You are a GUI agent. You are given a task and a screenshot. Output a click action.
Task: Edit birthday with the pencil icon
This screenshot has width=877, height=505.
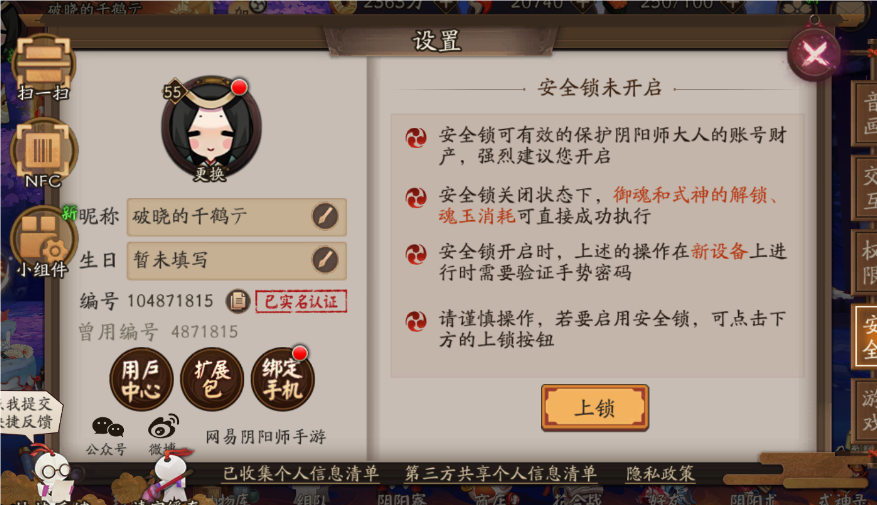coord(325,260)
